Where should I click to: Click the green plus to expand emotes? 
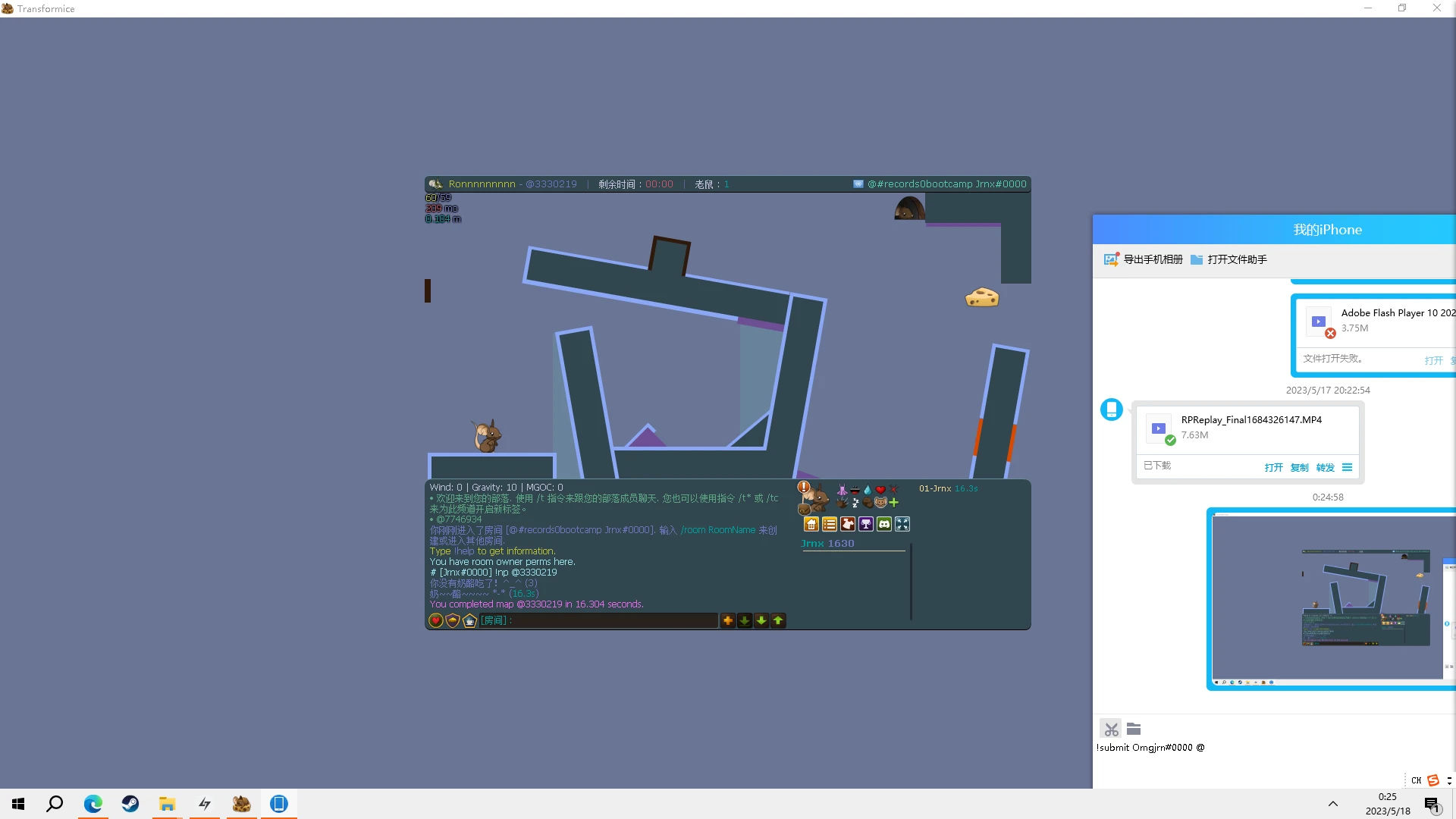(x=894, y=502)
